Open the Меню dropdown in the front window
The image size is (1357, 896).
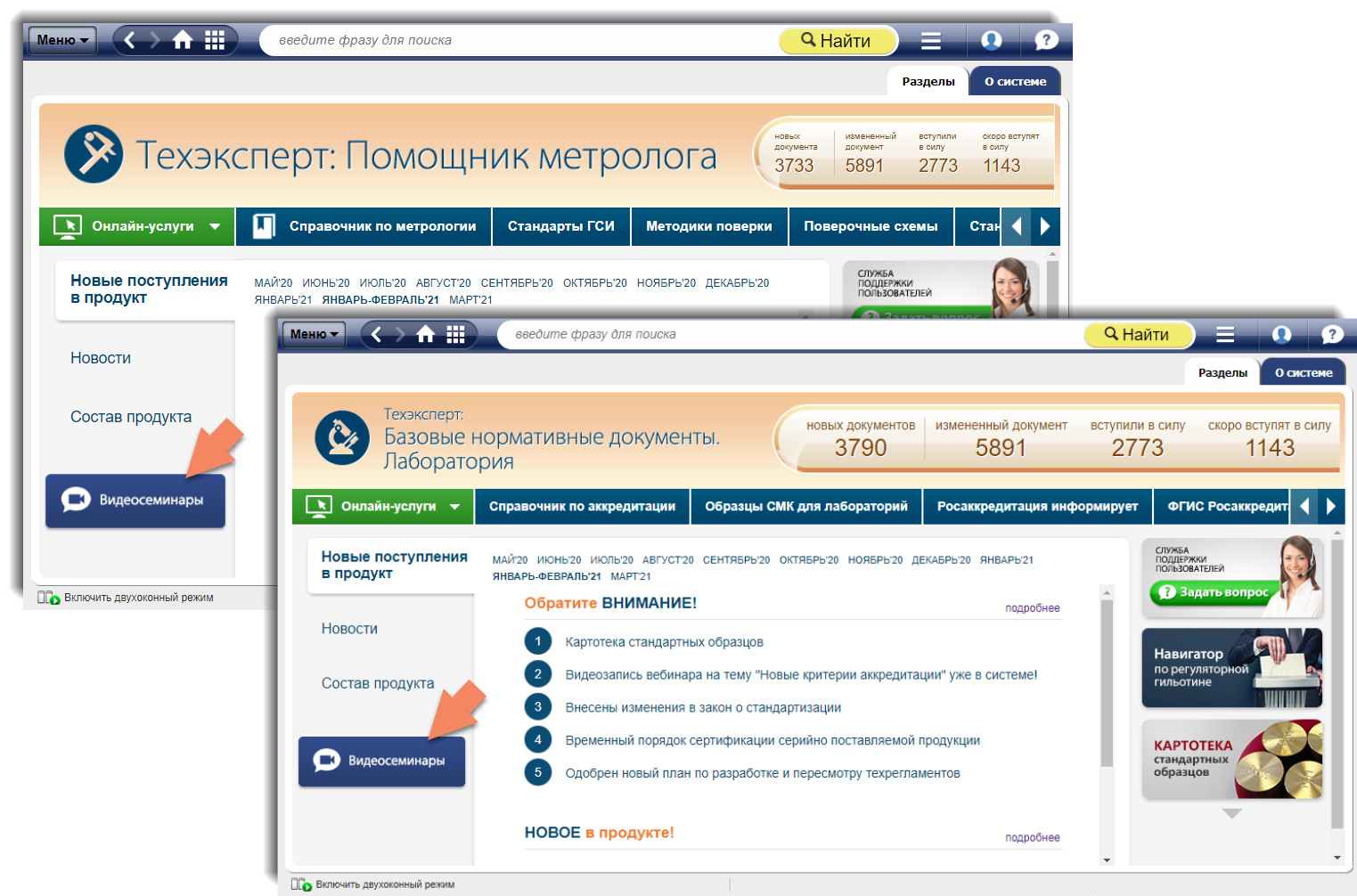(x=315, y=334)
